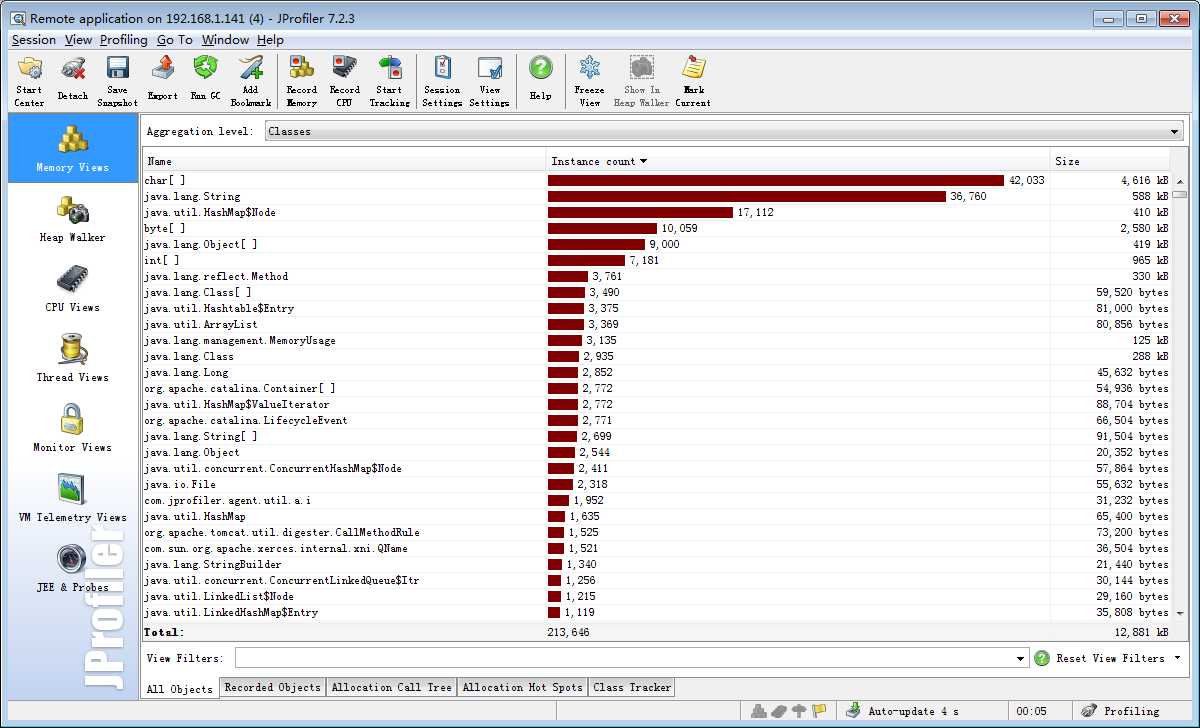
Task: Open the CPU Views section
Action: click(x=73, y=288)
